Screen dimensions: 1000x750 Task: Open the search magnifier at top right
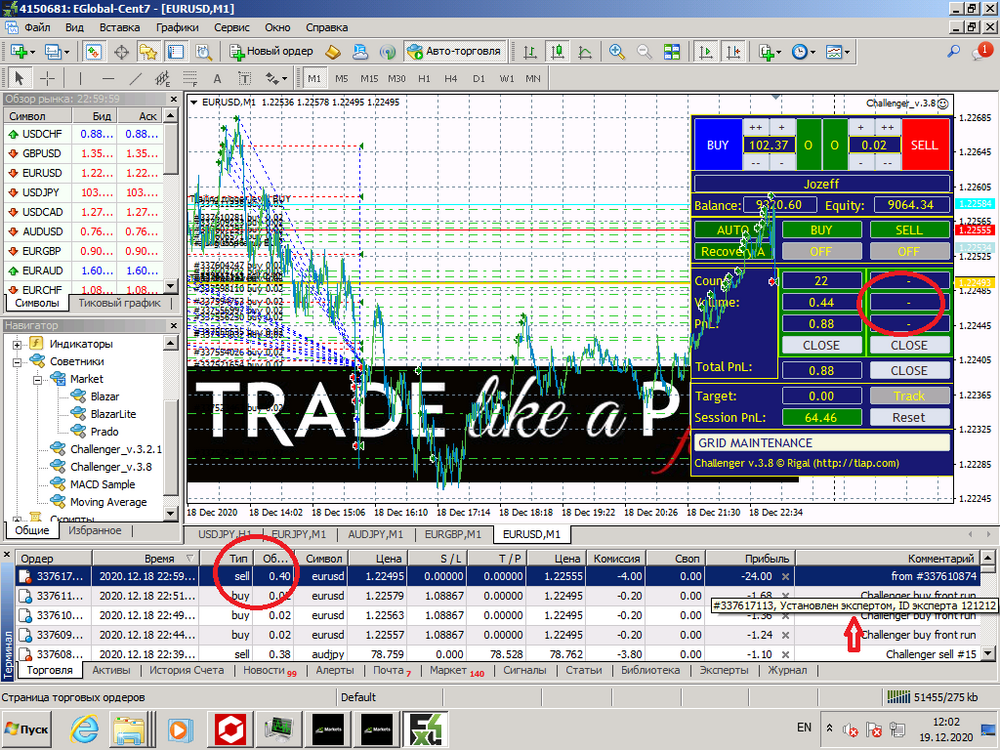[953, 52]
